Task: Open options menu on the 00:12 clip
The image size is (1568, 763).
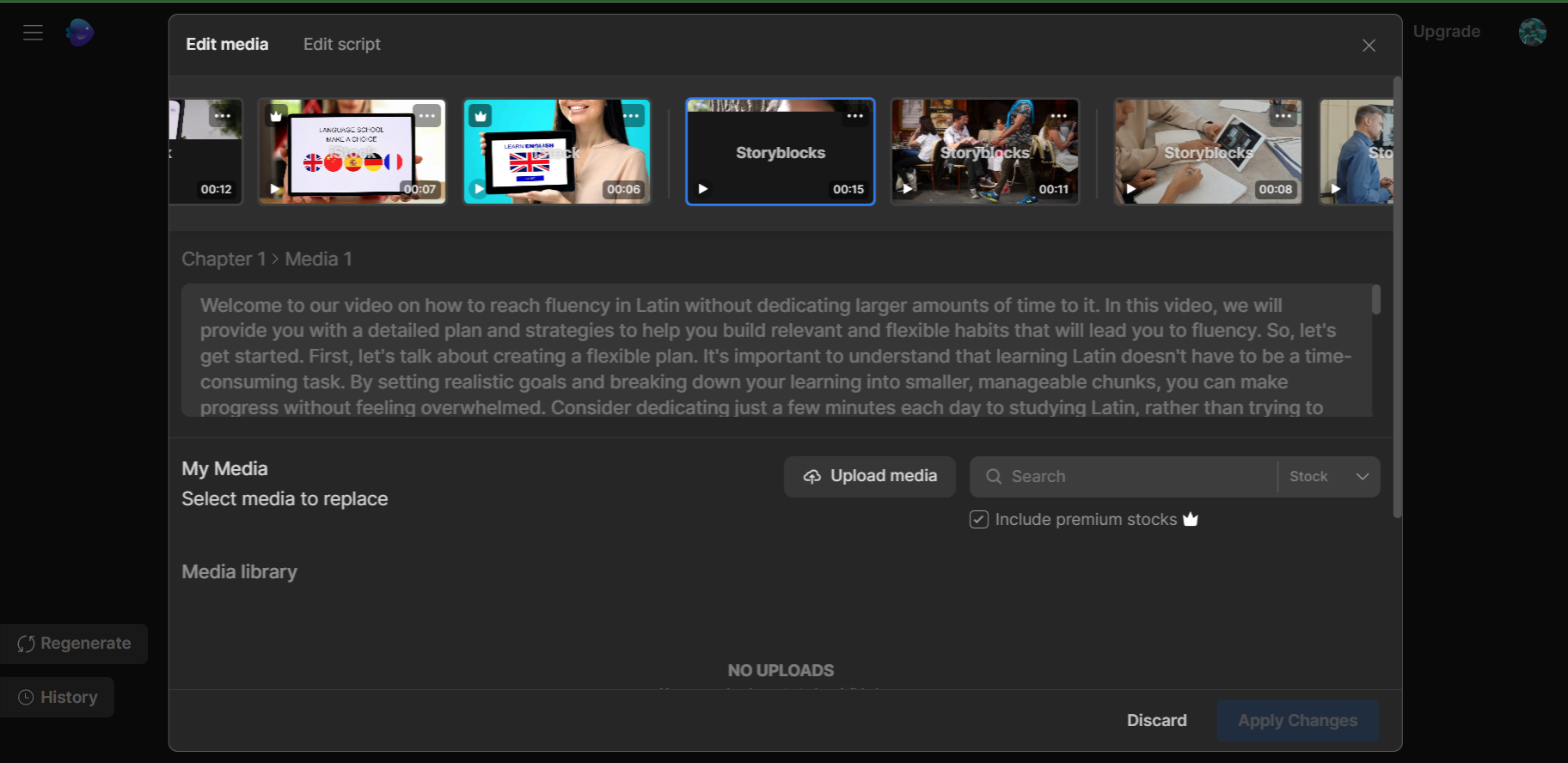Action: (x=222, y=116)
